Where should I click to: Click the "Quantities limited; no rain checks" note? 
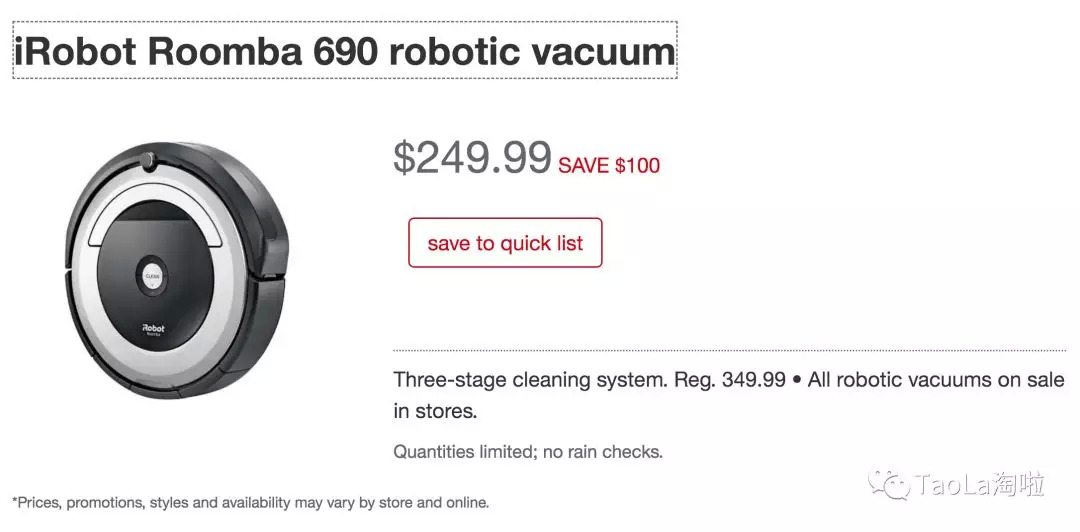(527, 452)
